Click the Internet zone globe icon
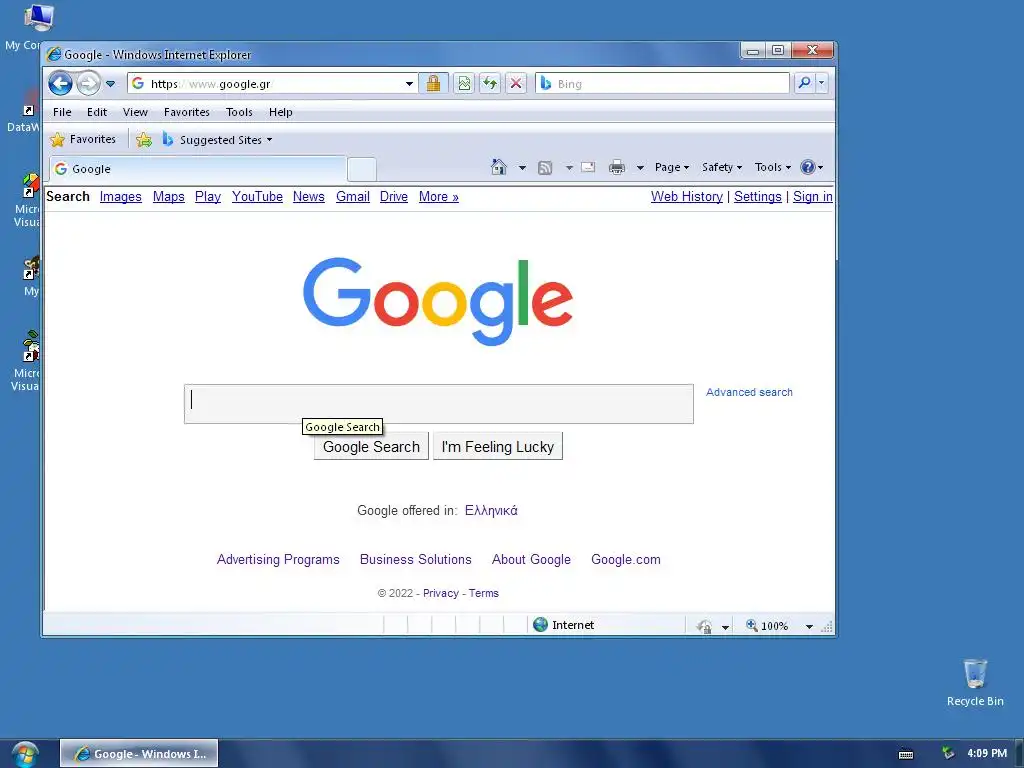This screenshot has width=1024, height=768. tap(540, 625)
